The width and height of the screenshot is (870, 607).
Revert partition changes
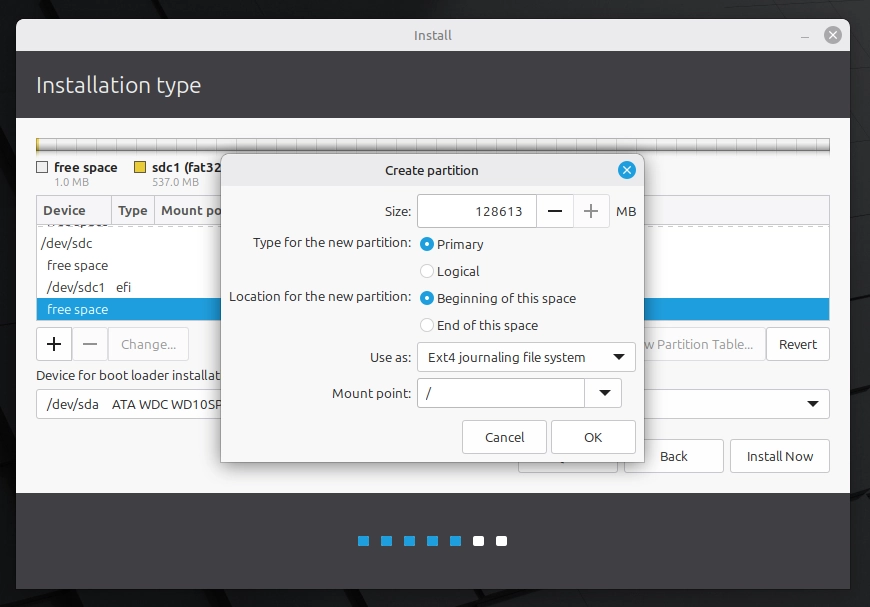[797, 343]
